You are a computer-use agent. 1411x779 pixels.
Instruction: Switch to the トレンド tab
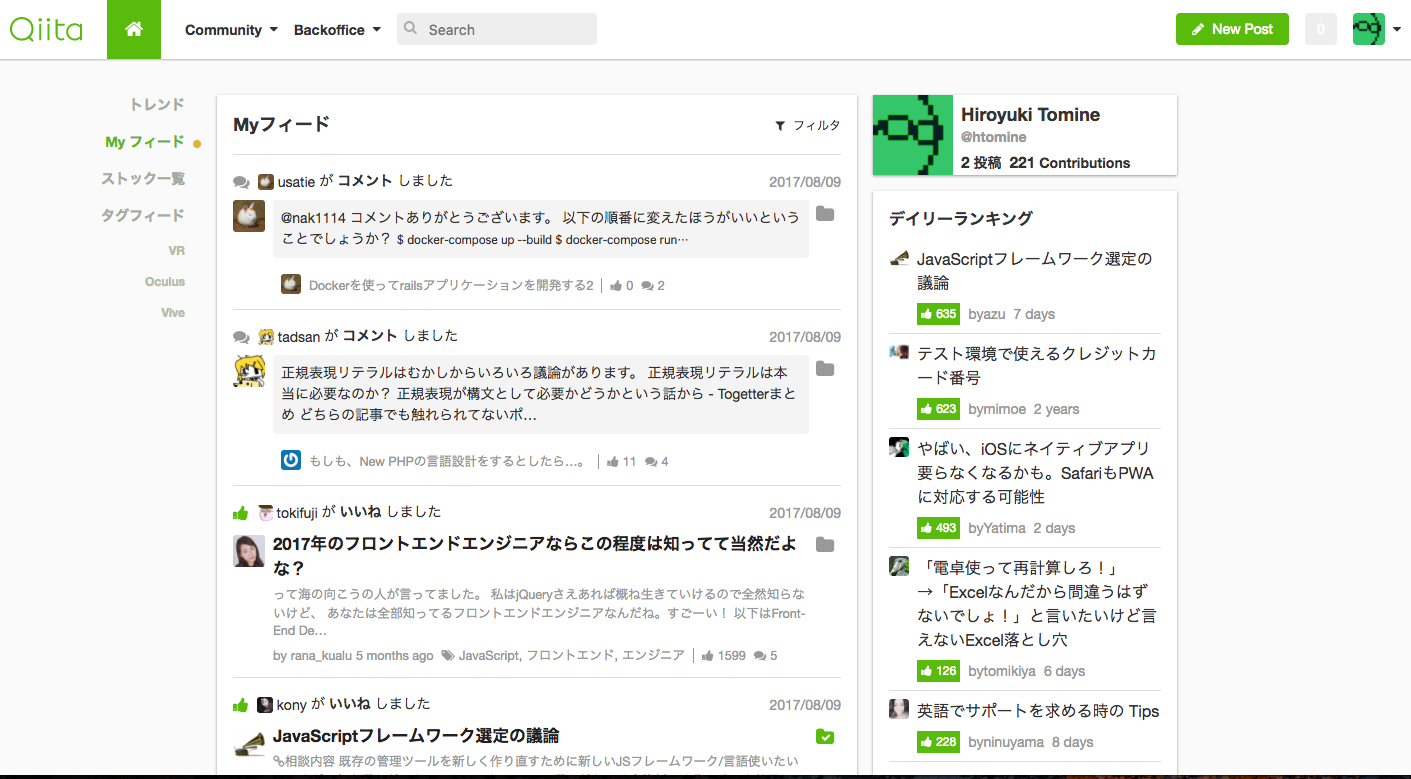coord(157,104)
